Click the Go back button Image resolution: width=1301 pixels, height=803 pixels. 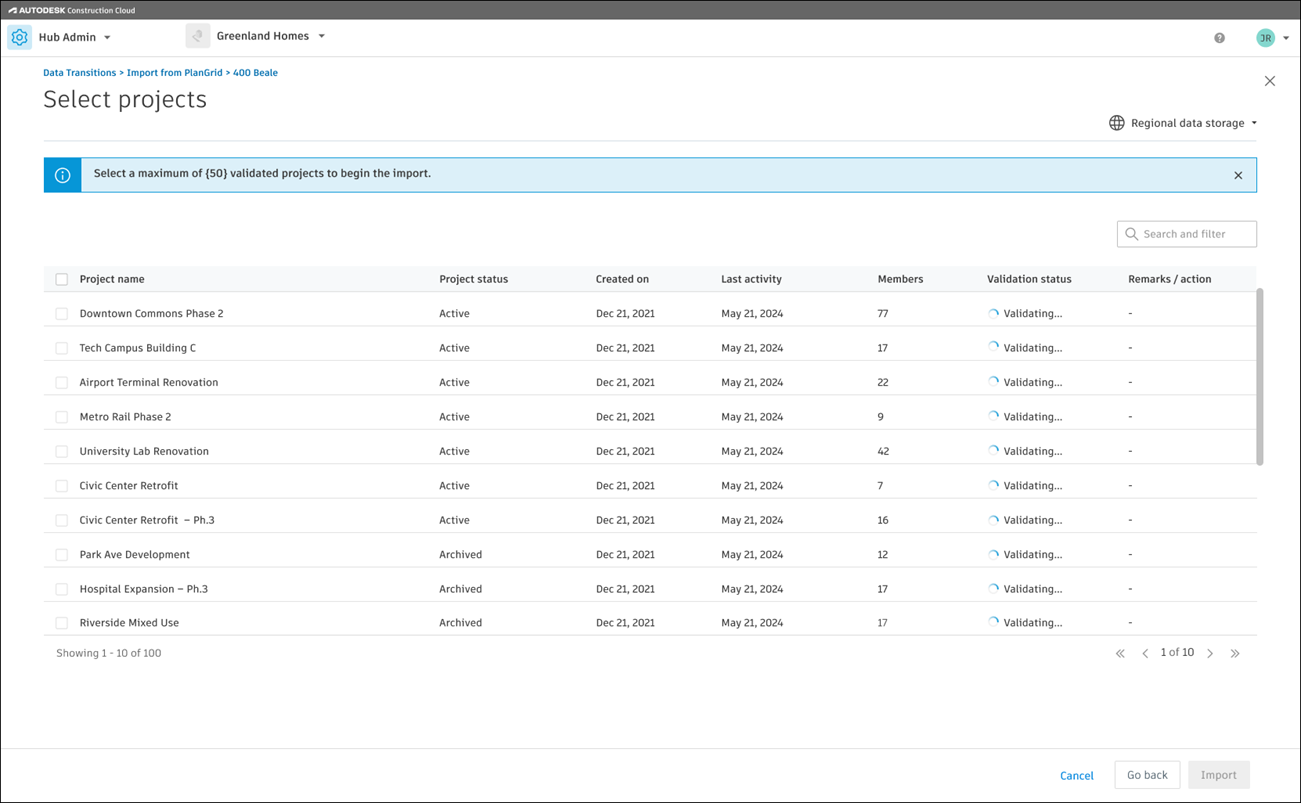(1147, 775)
